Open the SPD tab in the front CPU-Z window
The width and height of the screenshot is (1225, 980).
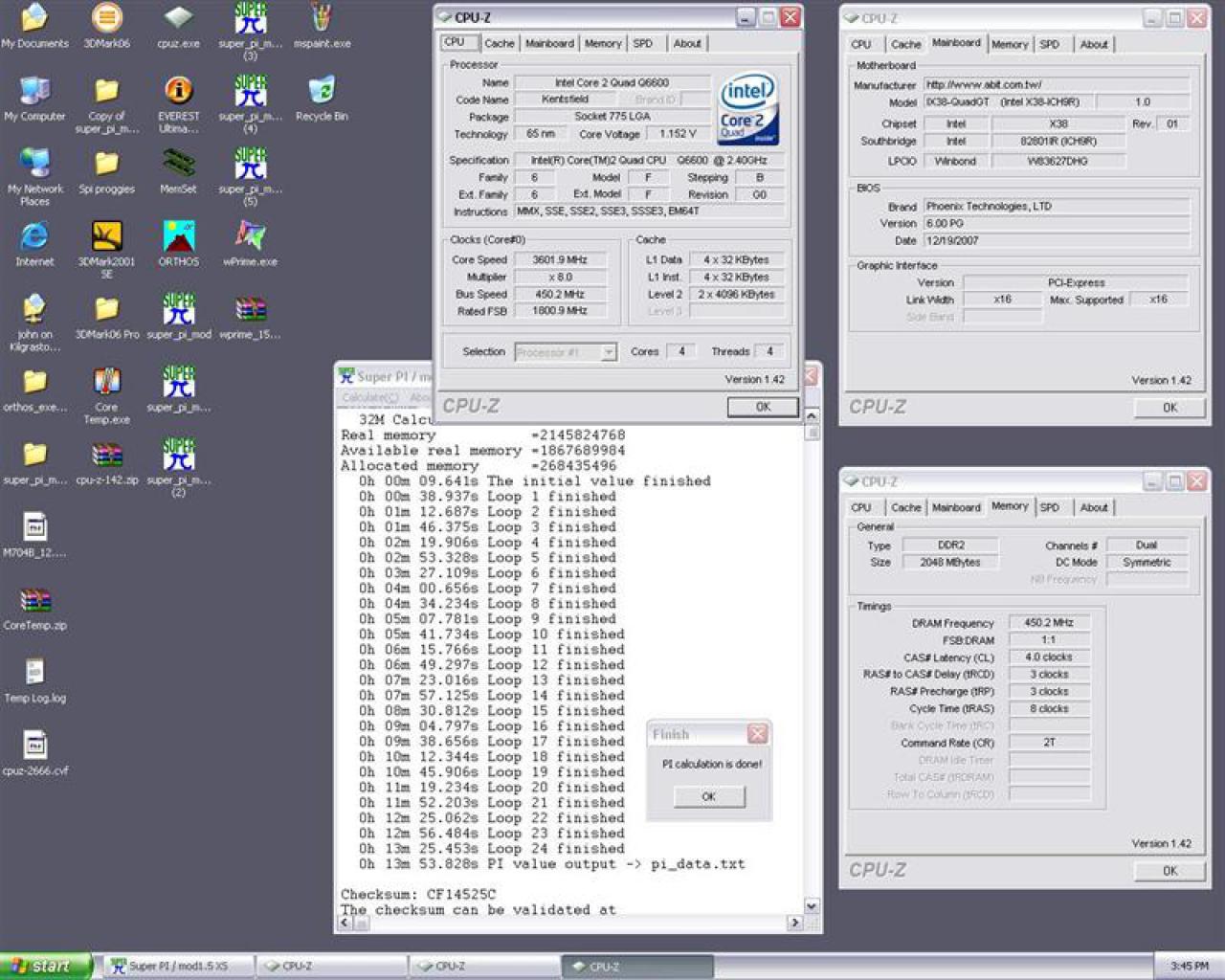click(643, 43)
